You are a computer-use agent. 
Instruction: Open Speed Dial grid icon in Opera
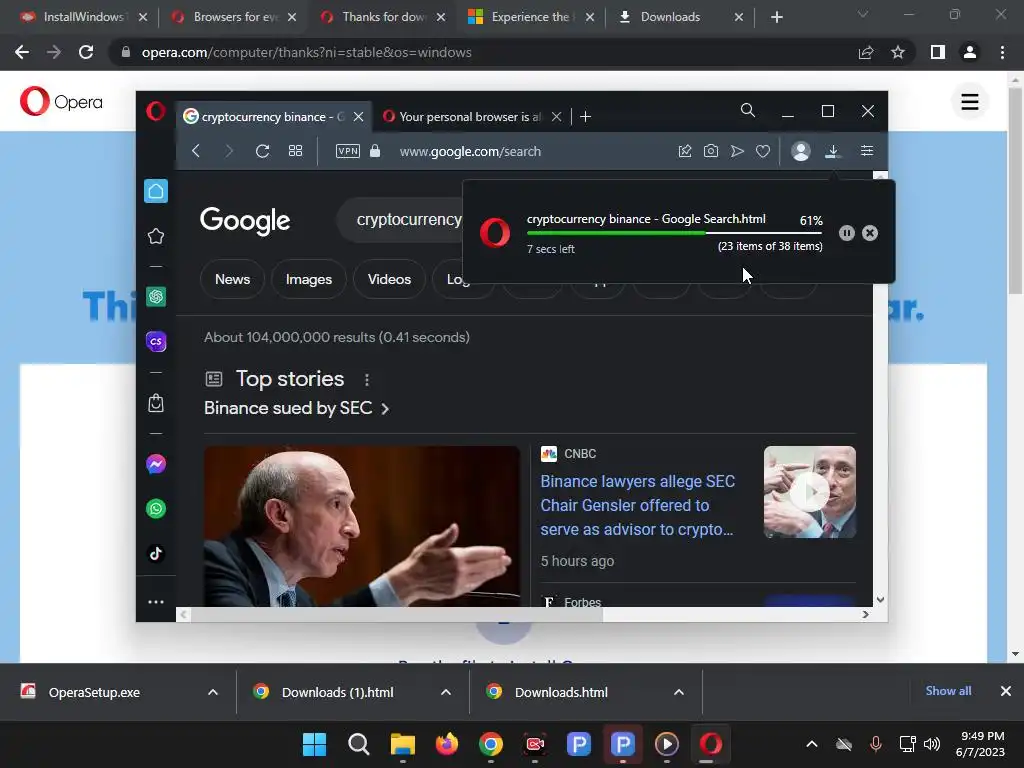[295, 152]
